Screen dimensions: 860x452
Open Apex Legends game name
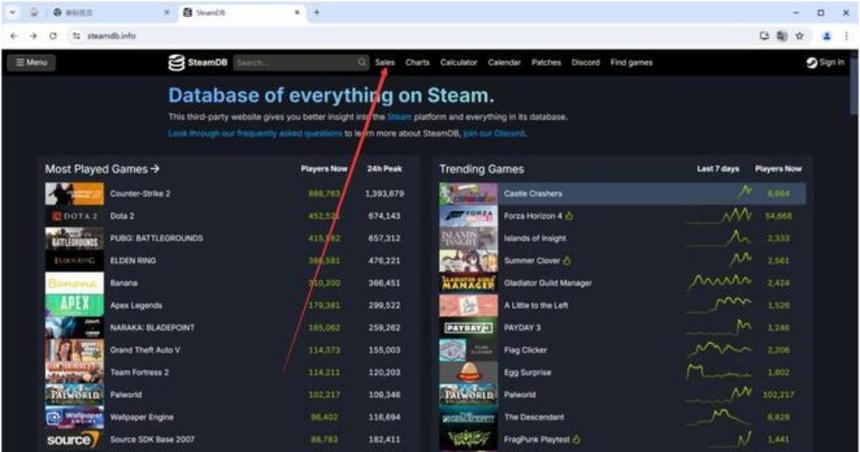pos(136,306)
